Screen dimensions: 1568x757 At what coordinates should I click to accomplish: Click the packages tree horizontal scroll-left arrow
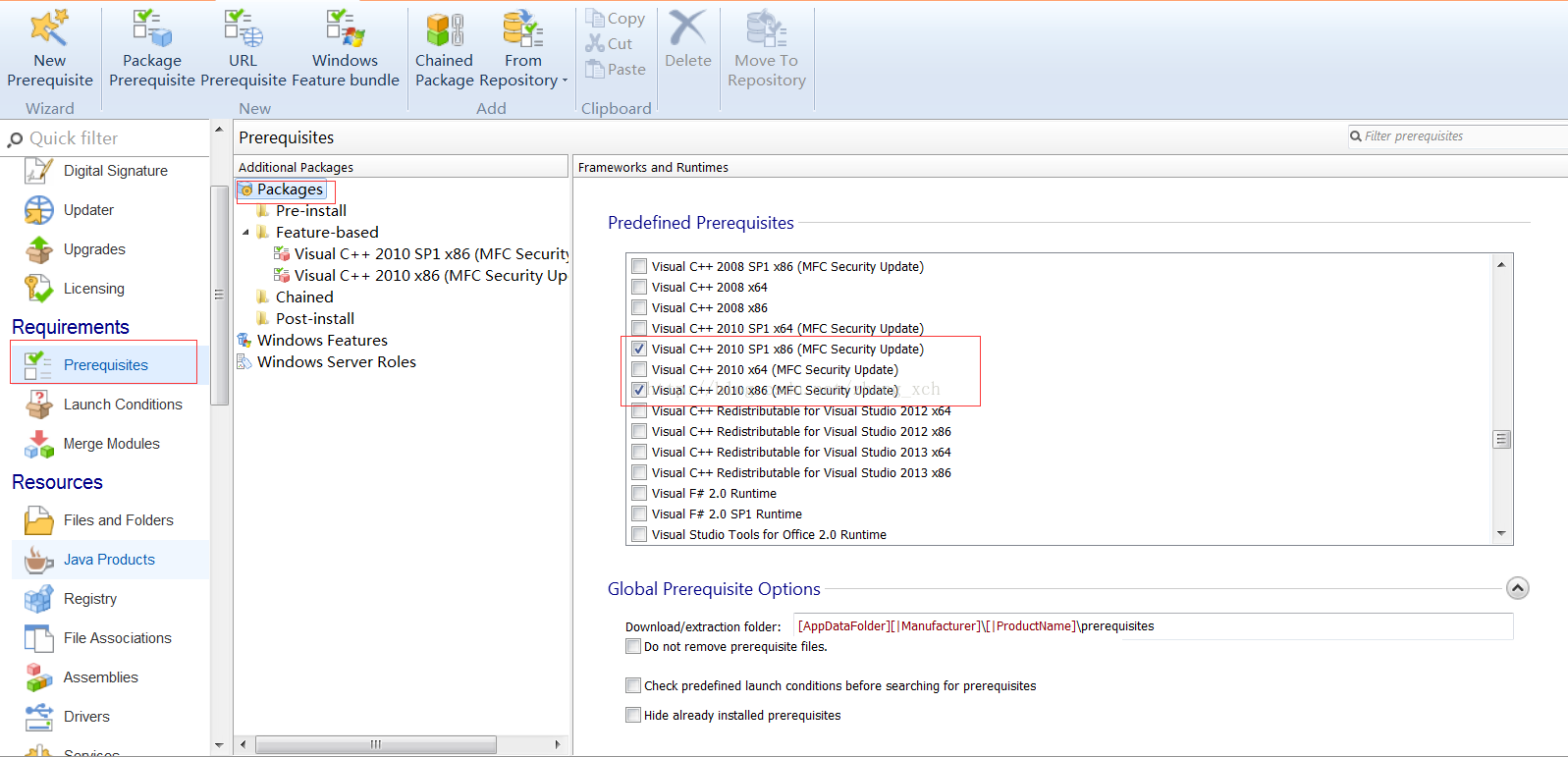[243, 744]
